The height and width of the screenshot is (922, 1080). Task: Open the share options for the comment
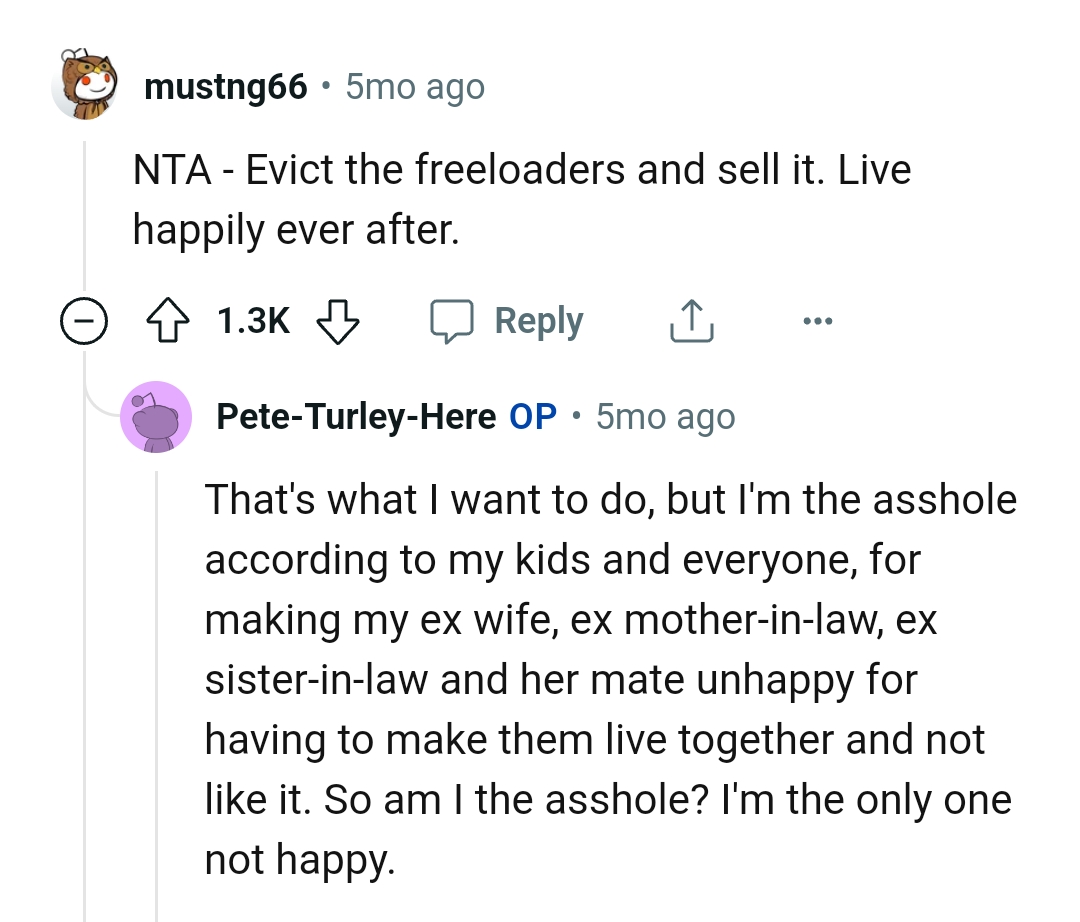click(691, 320)
